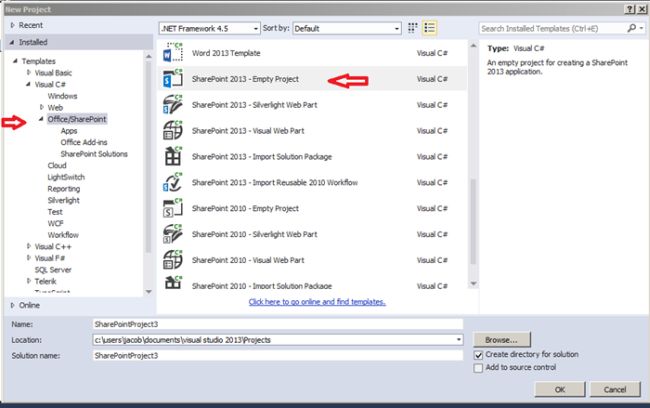Select the Workflow category
Image resolution: width=650 pixels, height=408 pixels.
pyautogui.click(x=63, y=235)
